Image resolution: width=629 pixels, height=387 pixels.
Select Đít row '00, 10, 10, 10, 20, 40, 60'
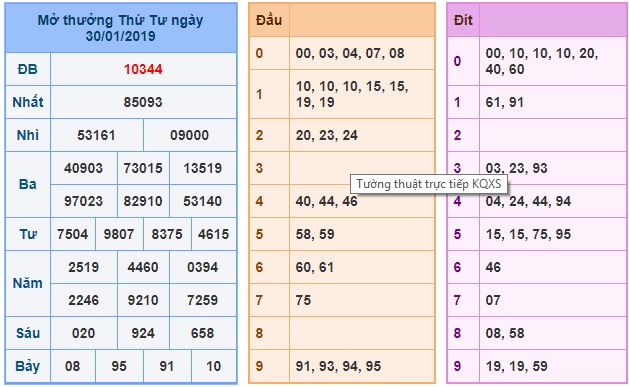(x=542, y=61)
